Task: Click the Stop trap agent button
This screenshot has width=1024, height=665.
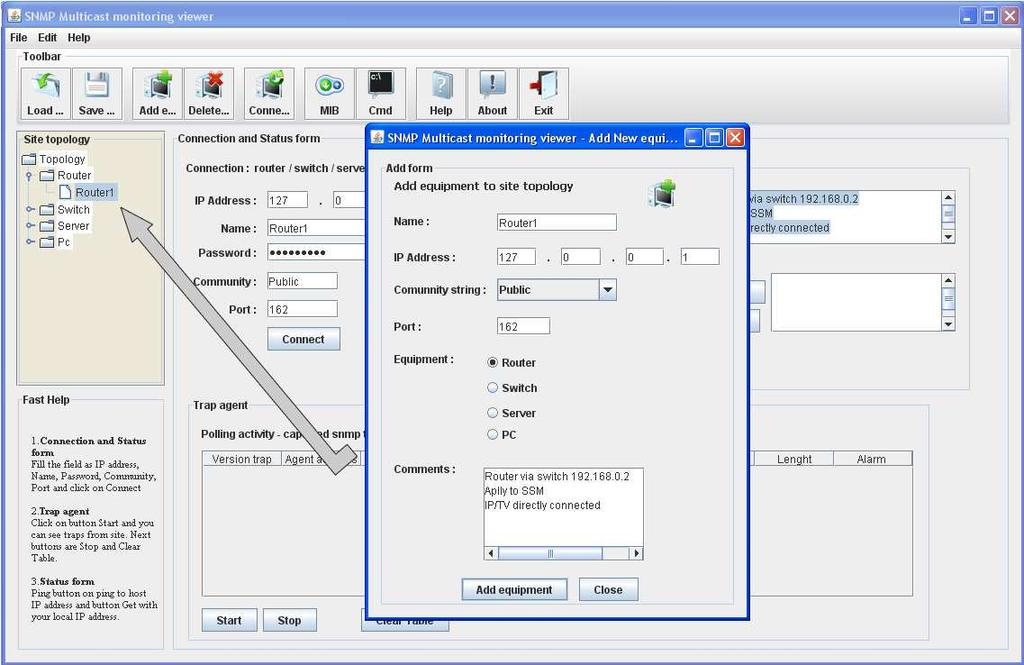Action: [x=289, y=621]
